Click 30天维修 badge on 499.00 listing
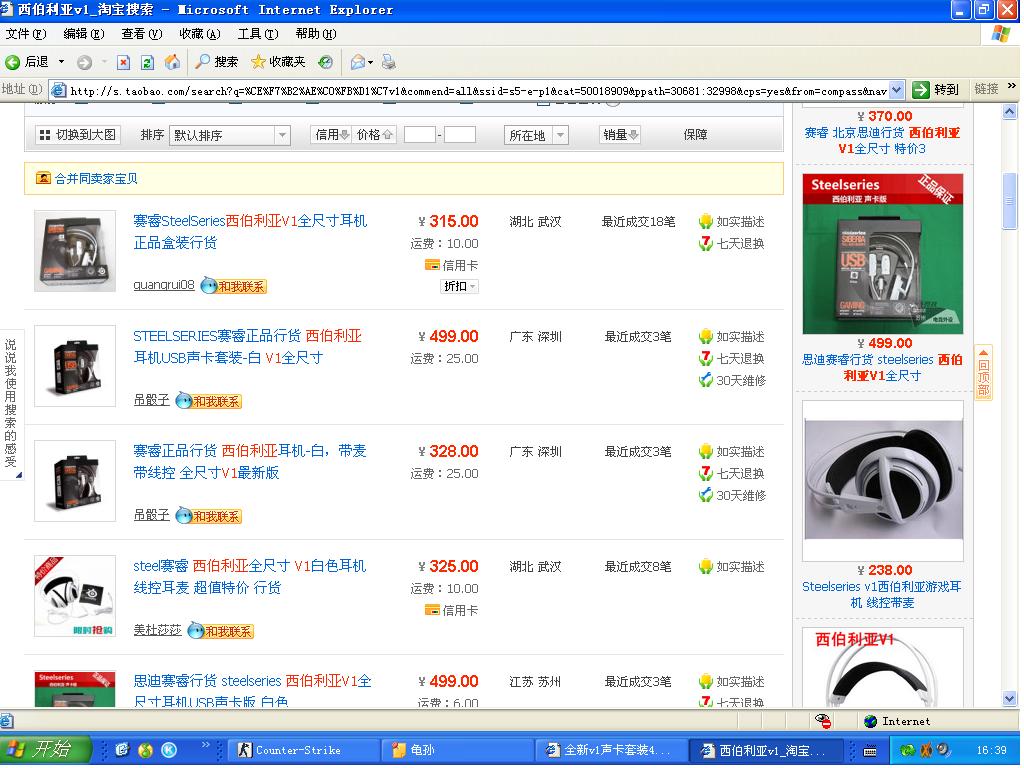This screenshot has width=1024, height=768. [732, 380]
